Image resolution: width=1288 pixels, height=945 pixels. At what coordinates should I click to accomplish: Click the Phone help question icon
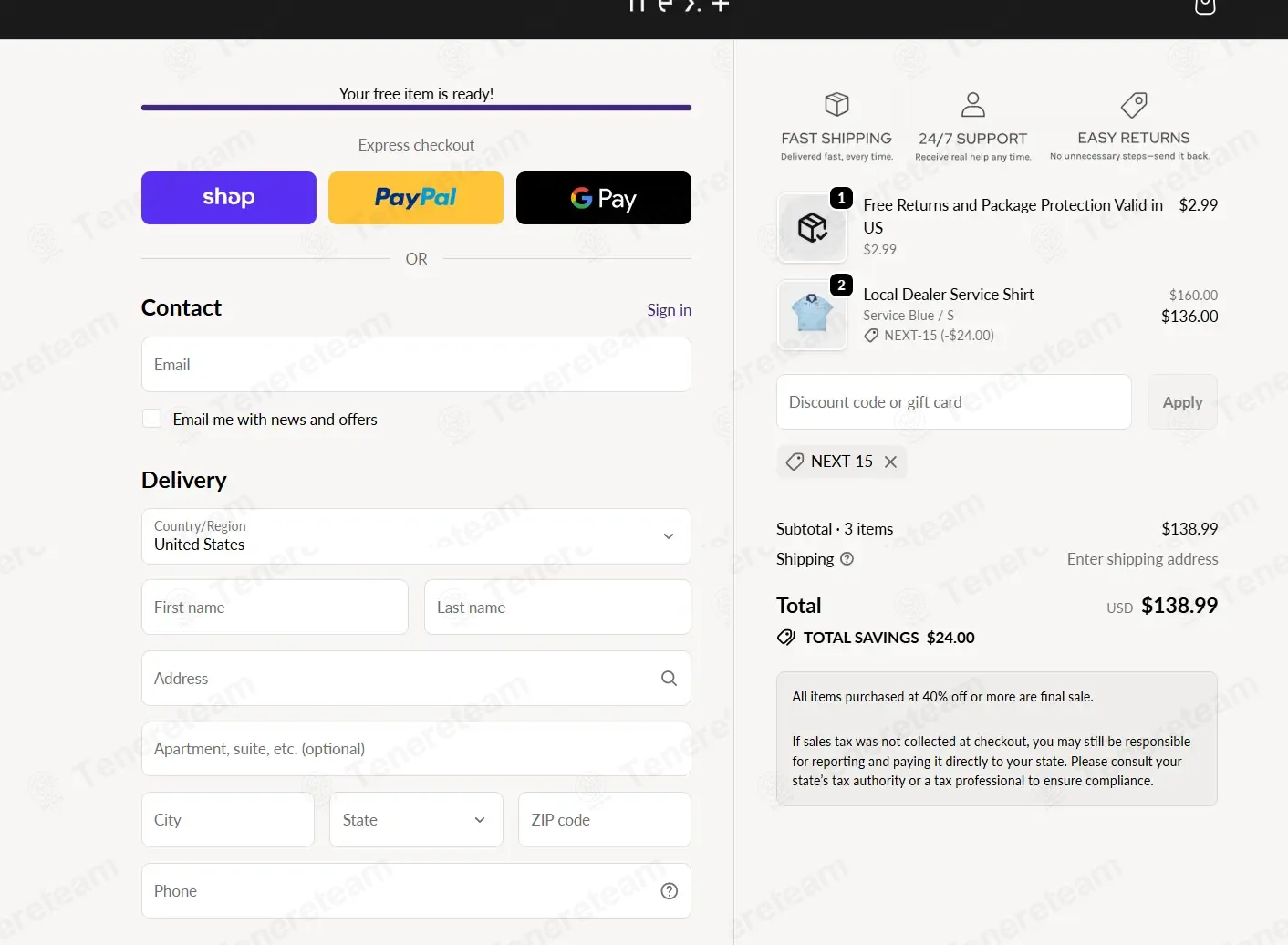click(670, 891)
